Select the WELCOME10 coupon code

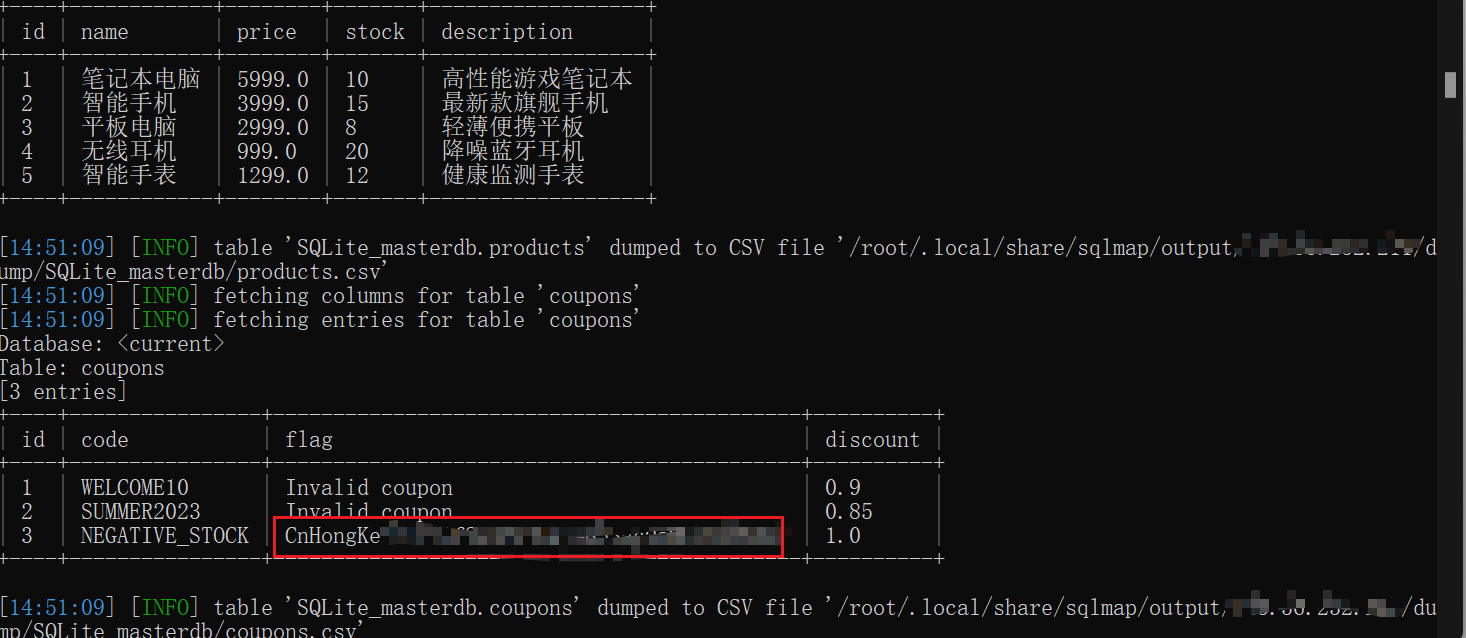click(134, 488)
